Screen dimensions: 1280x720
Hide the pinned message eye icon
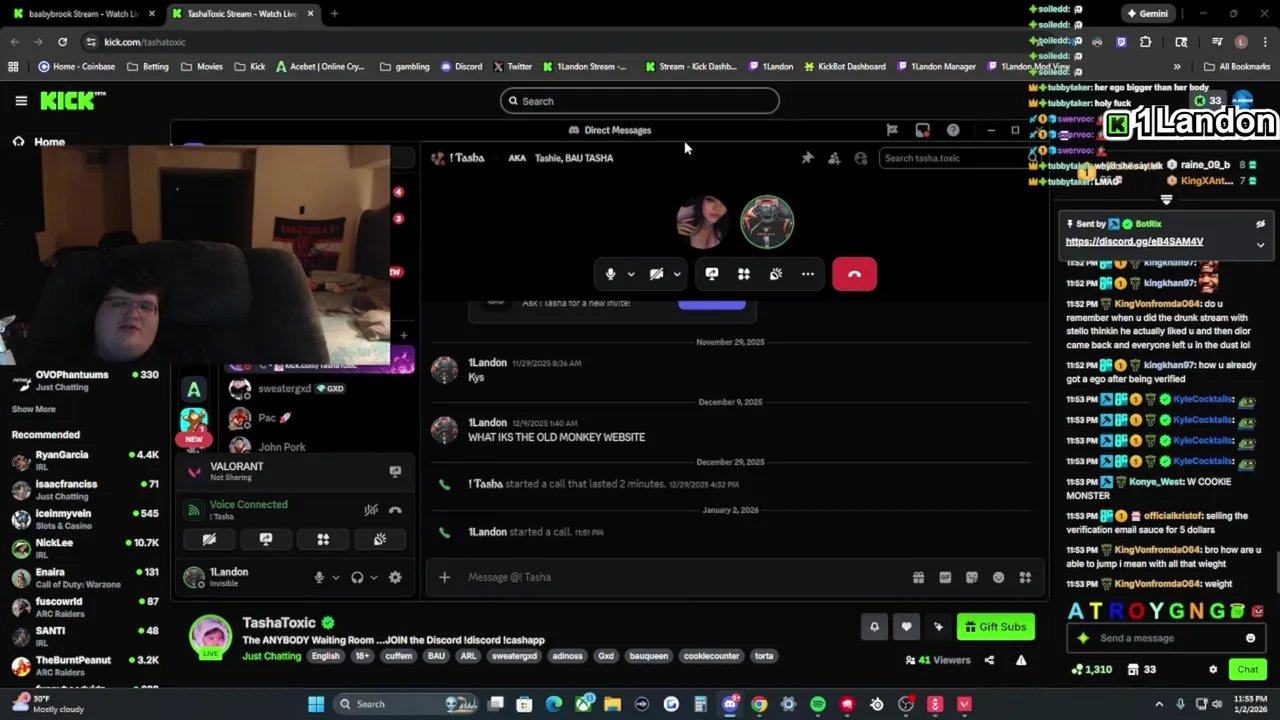pyautogui.click(x=1260, y=224)
